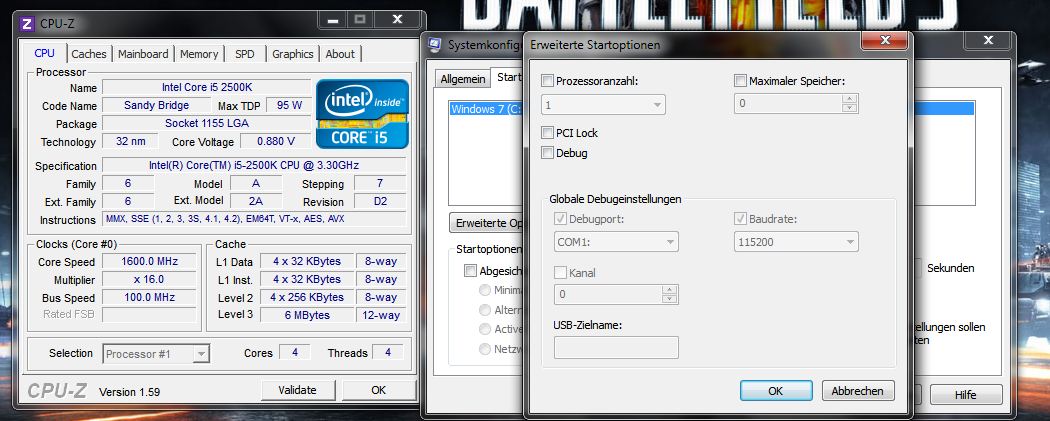Toggle the Kanal checkbox
The image size is (1050, 421).
pos(560,272)
